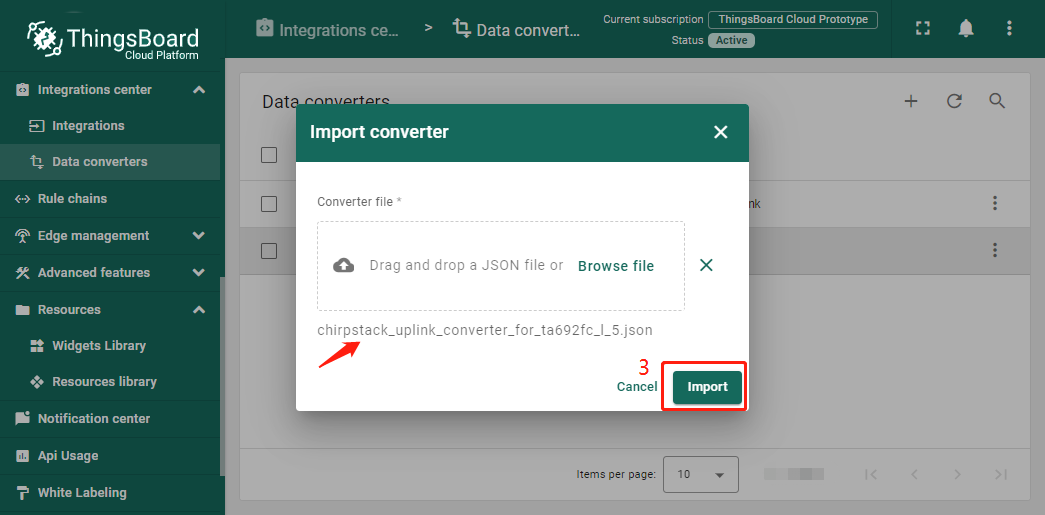This screenshot has height=515, width=1045.
Task: Collapse the Resources section chevron
Action: 199,310
